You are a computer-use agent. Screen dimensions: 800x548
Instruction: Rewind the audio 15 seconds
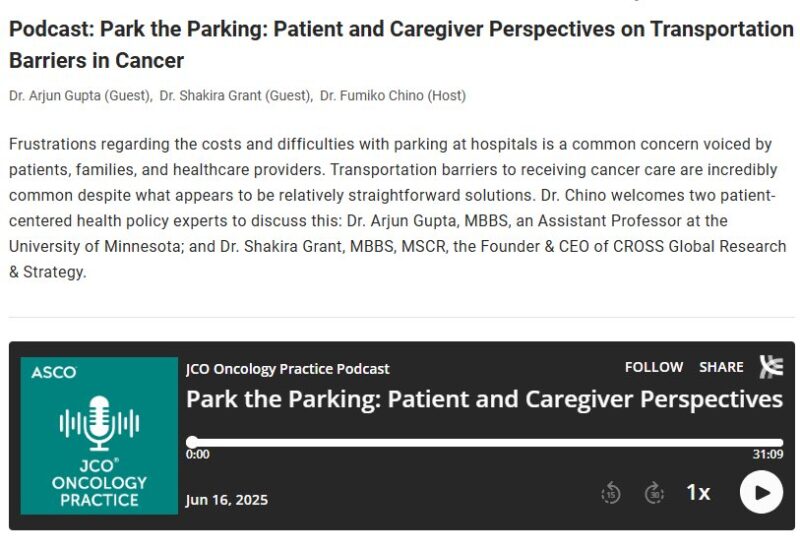[611, 492]
